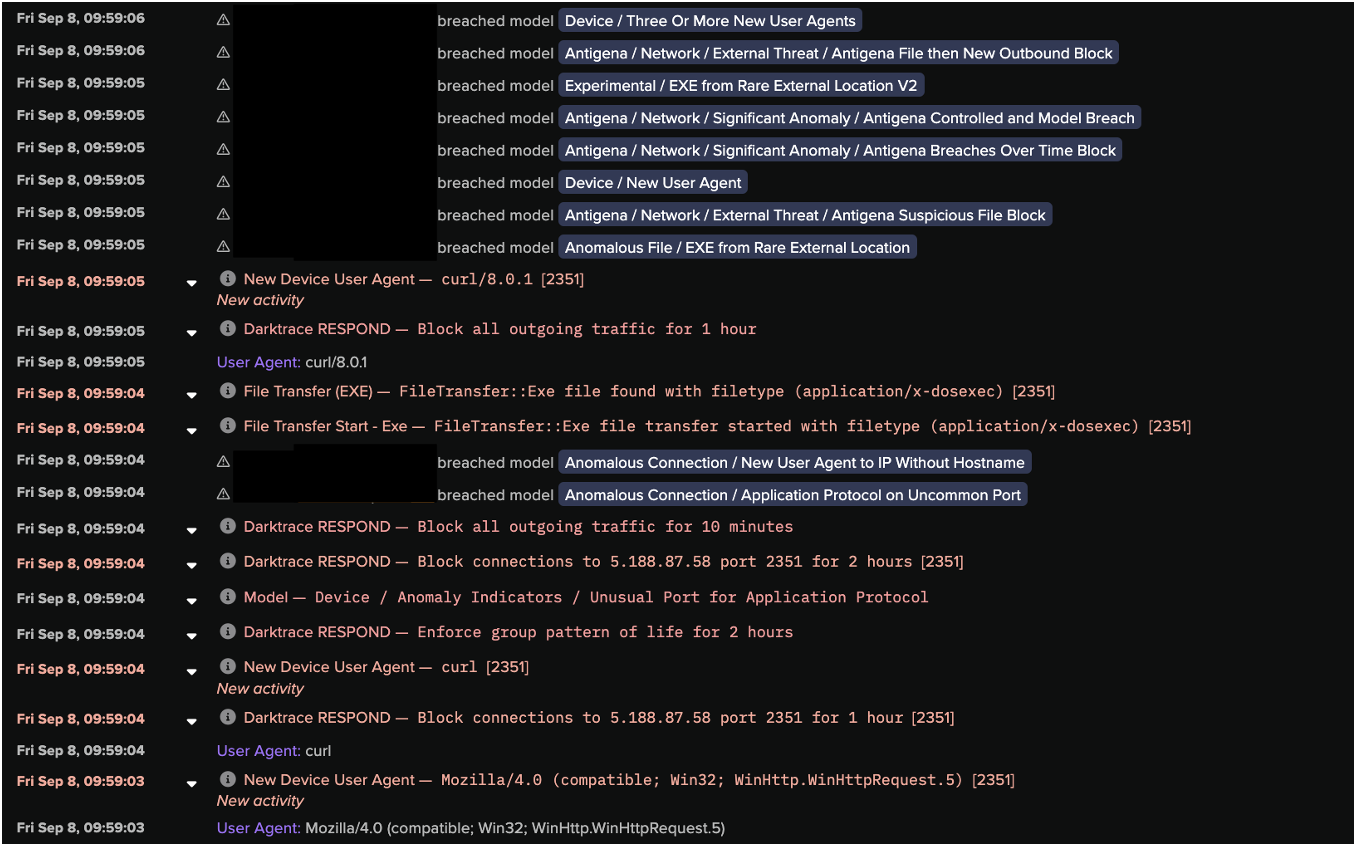Open the Device / Three Or More New User Agents model tag
This screenshot has height=844, width=1360.
tap(710, 21)
